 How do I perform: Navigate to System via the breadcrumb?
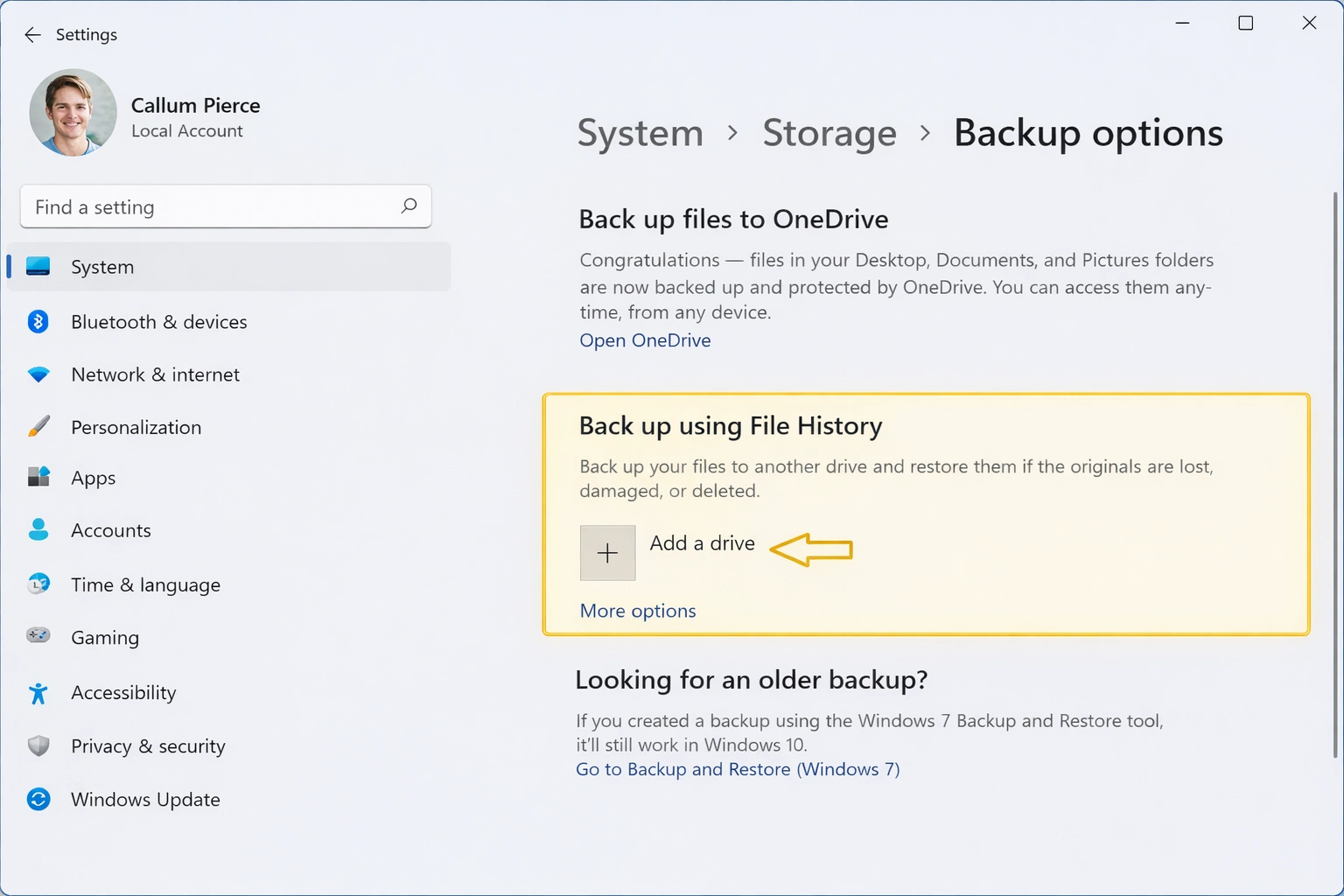(x=640, y=133)
